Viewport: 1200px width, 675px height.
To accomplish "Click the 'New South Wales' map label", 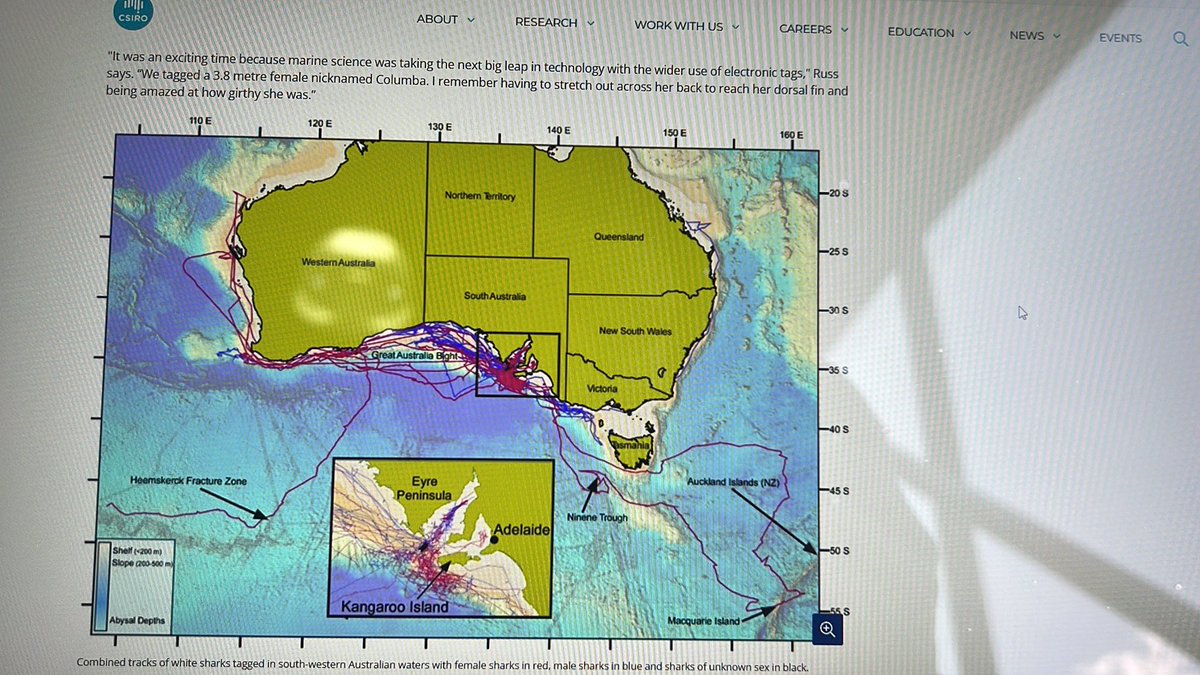I will [635, 331].
